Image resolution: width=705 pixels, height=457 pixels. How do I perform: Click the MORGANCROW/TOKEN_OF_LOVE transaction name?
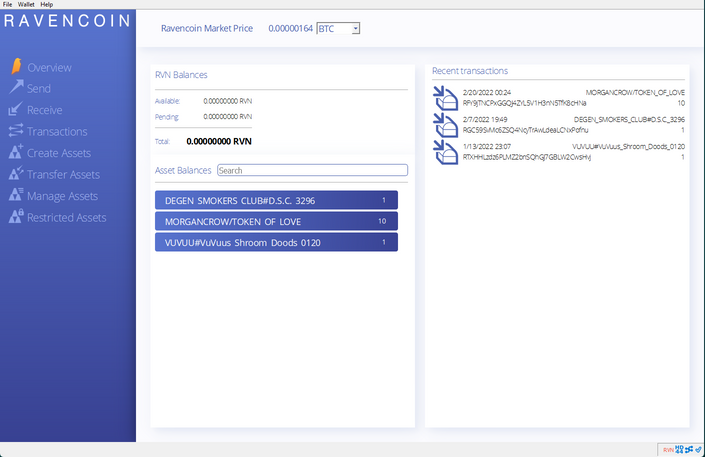(635, 92)
